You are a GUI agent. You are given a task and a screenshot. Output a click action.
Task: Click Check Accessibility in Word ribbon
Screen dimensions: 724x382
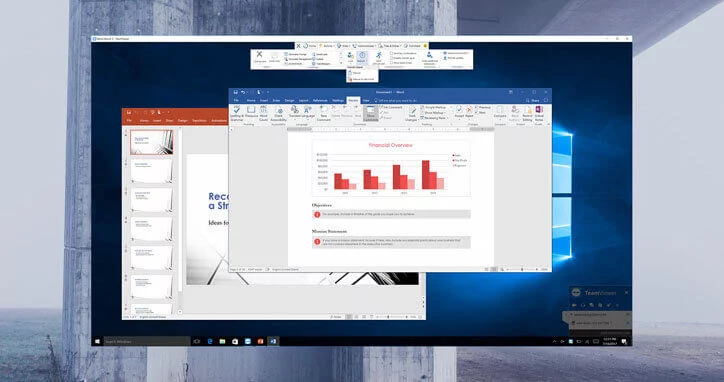click(279, 113)
